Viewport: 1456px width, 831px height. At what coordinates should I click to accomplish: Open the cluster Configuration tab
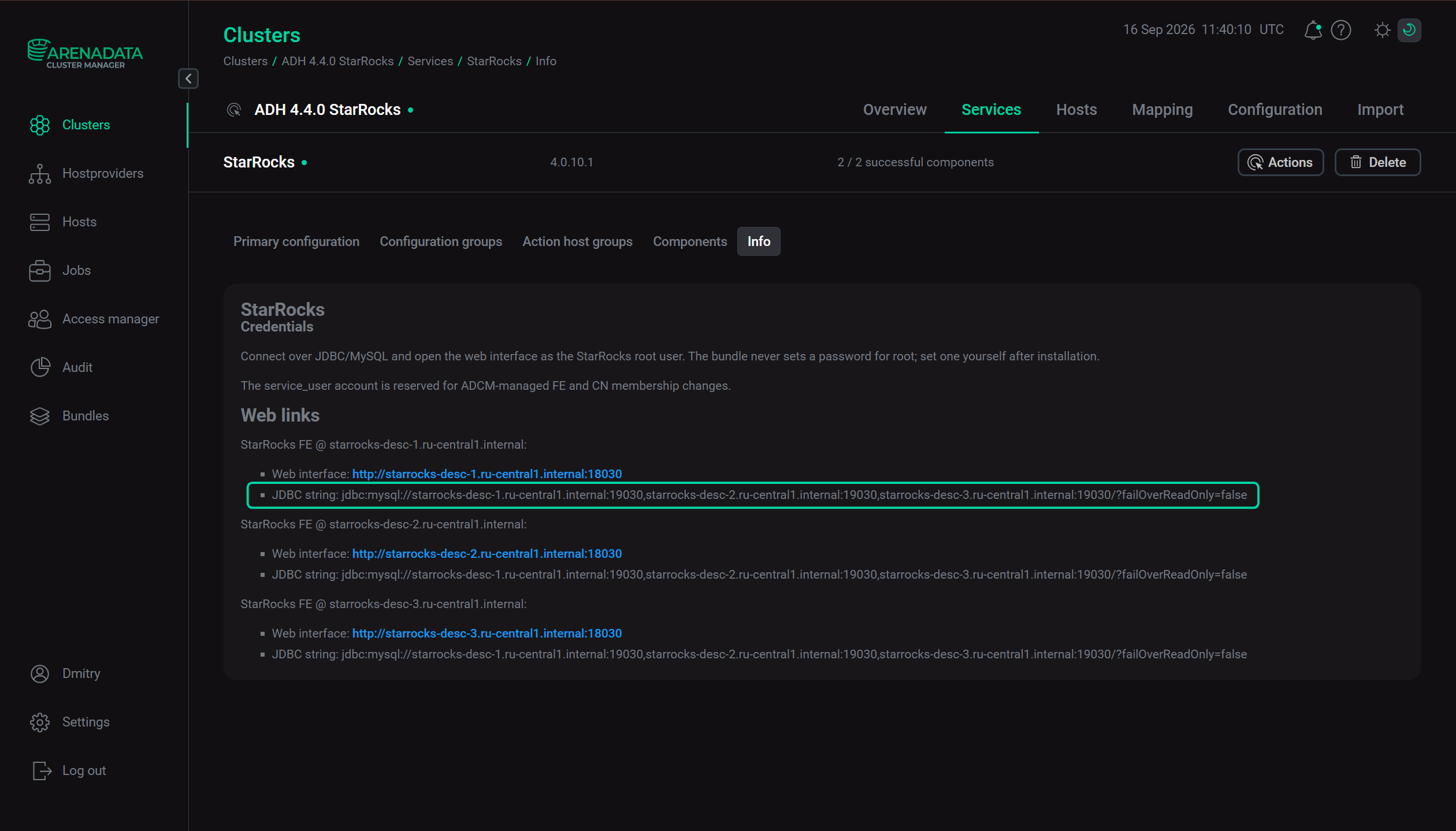(1275, 110)
